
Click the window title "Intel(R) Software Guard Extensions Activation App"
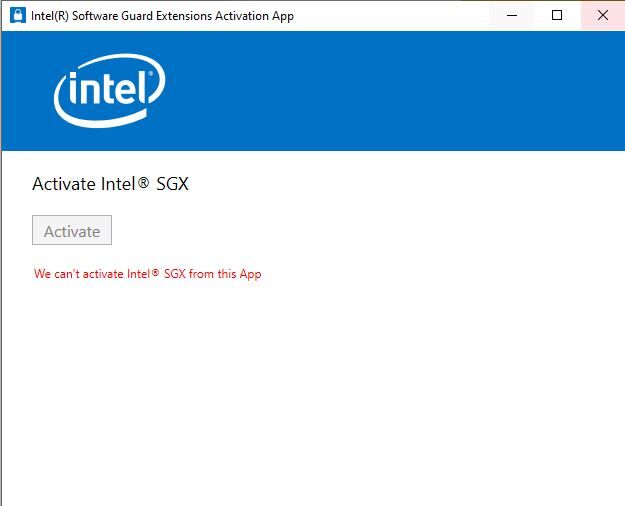pos(162,16)
